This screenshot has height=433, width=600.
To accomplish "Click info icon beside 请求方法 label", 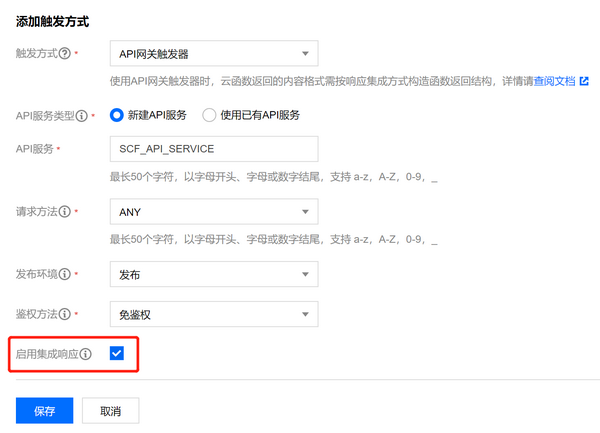I will 65,211.
